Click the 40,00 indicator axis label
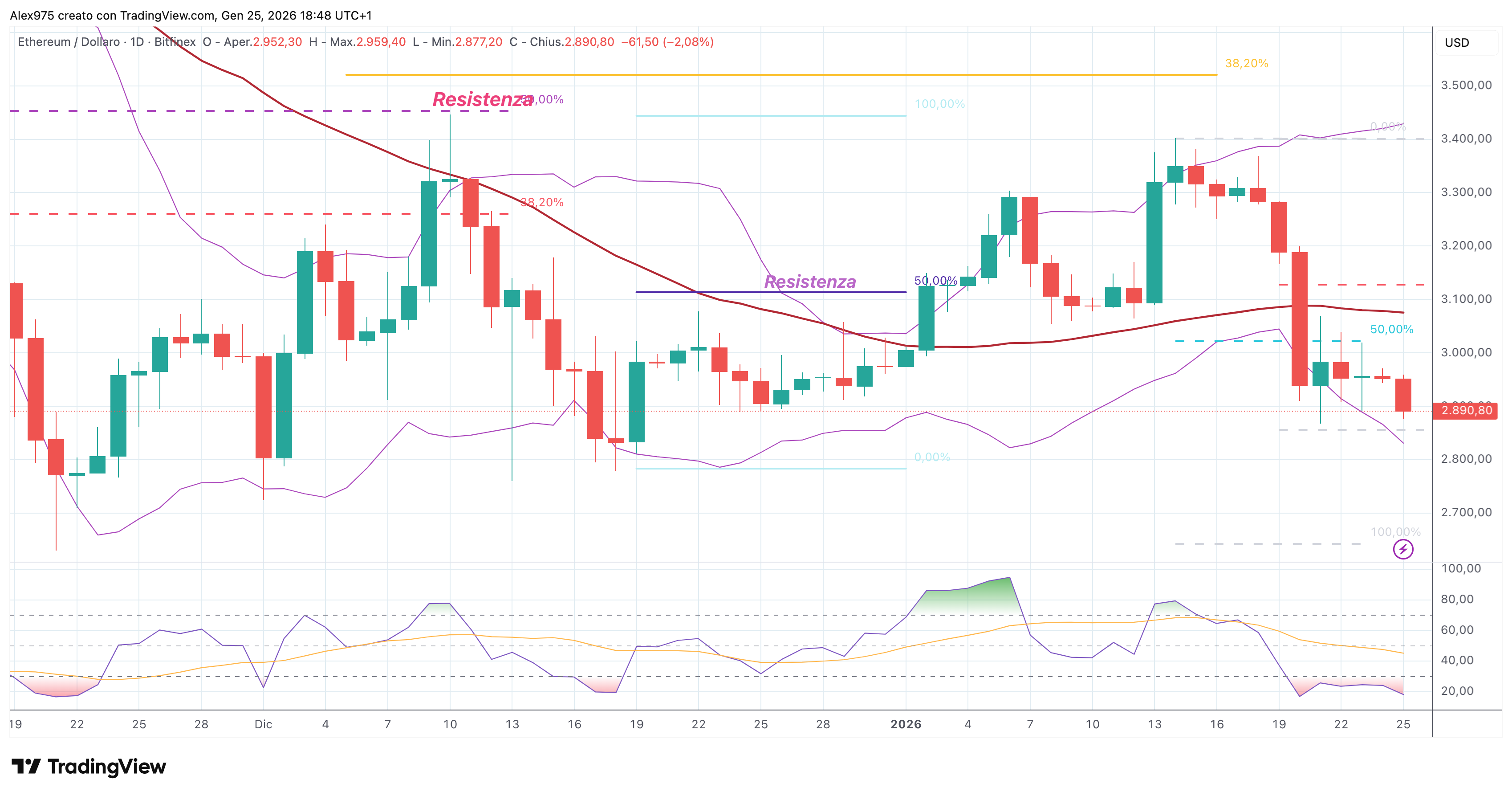The height and width of the screenshot is (796, 1512). 1457,661
